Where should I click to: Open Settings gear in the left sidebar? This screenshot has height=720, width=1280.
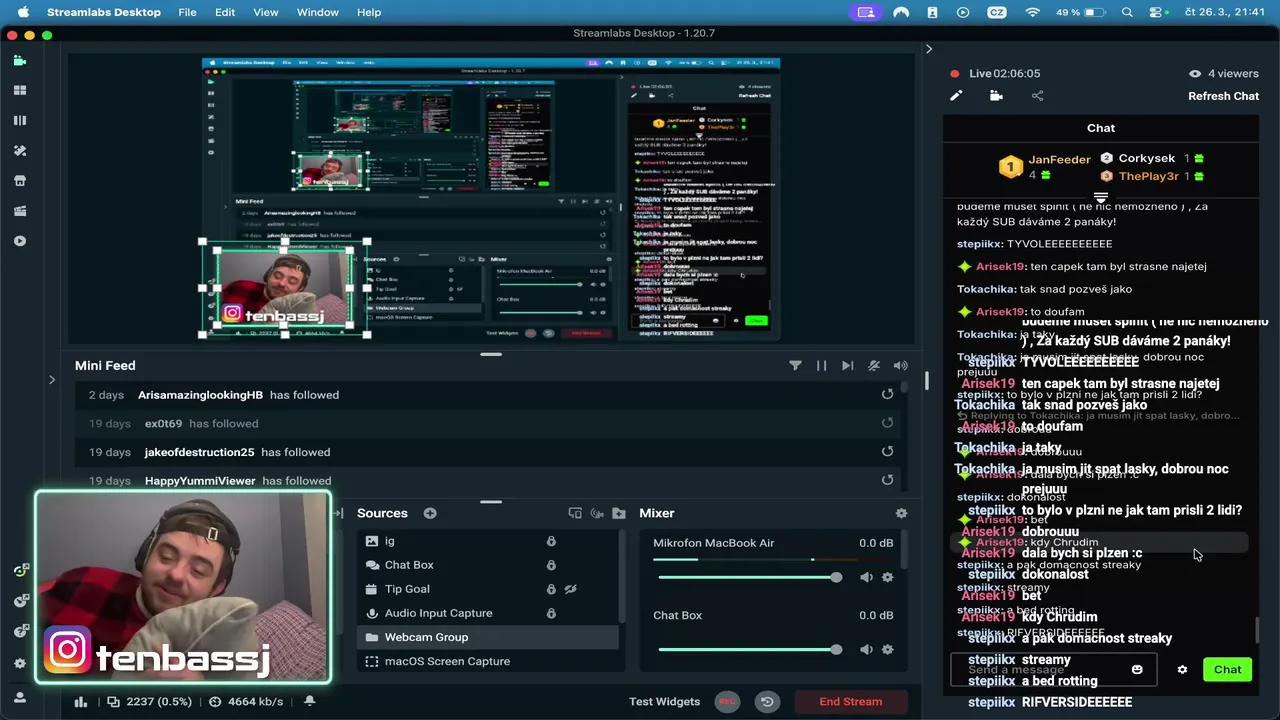click(x=19, y=663)
